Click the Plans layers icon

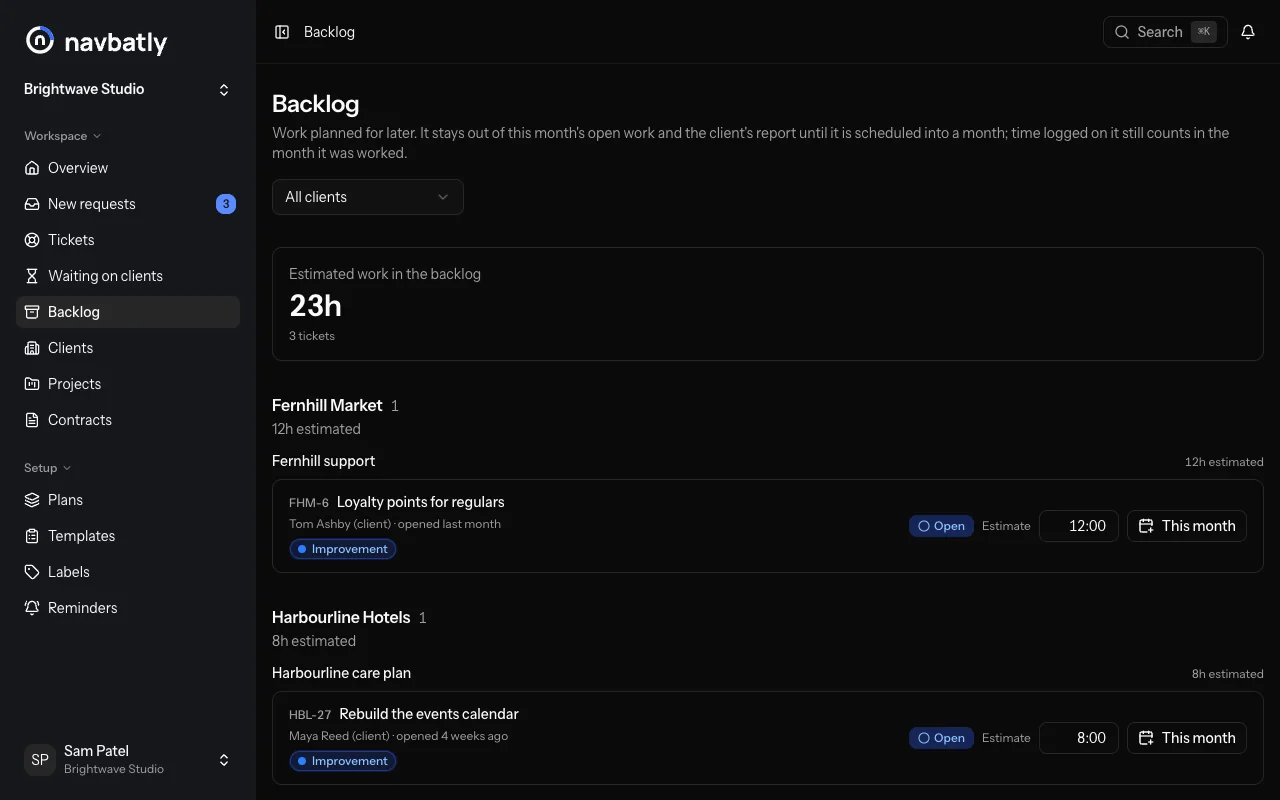pos(32,500)
